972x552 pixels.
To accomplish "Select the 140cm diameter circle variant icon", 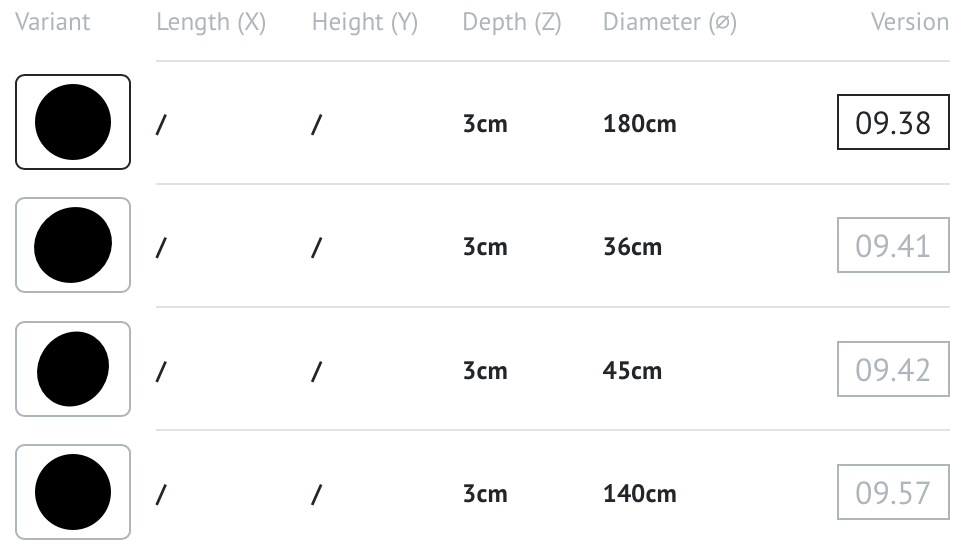I will click(73, 492).
